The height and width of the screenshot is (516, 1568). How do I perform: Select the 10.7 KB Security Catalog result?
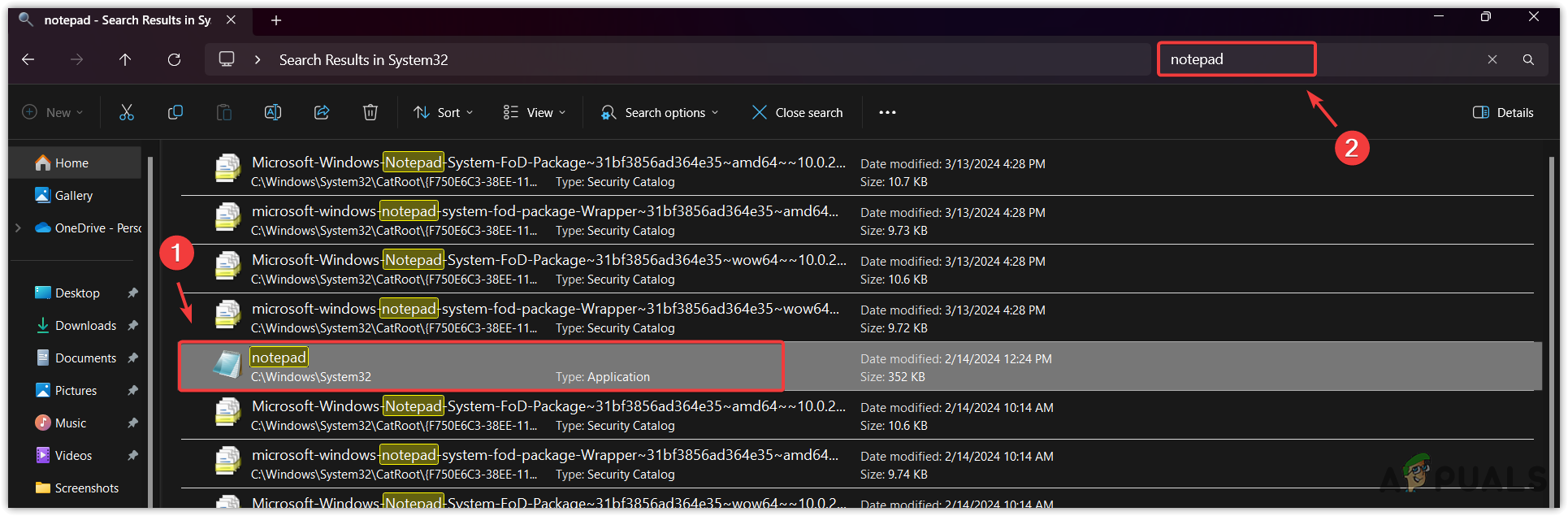pos(857,171)
